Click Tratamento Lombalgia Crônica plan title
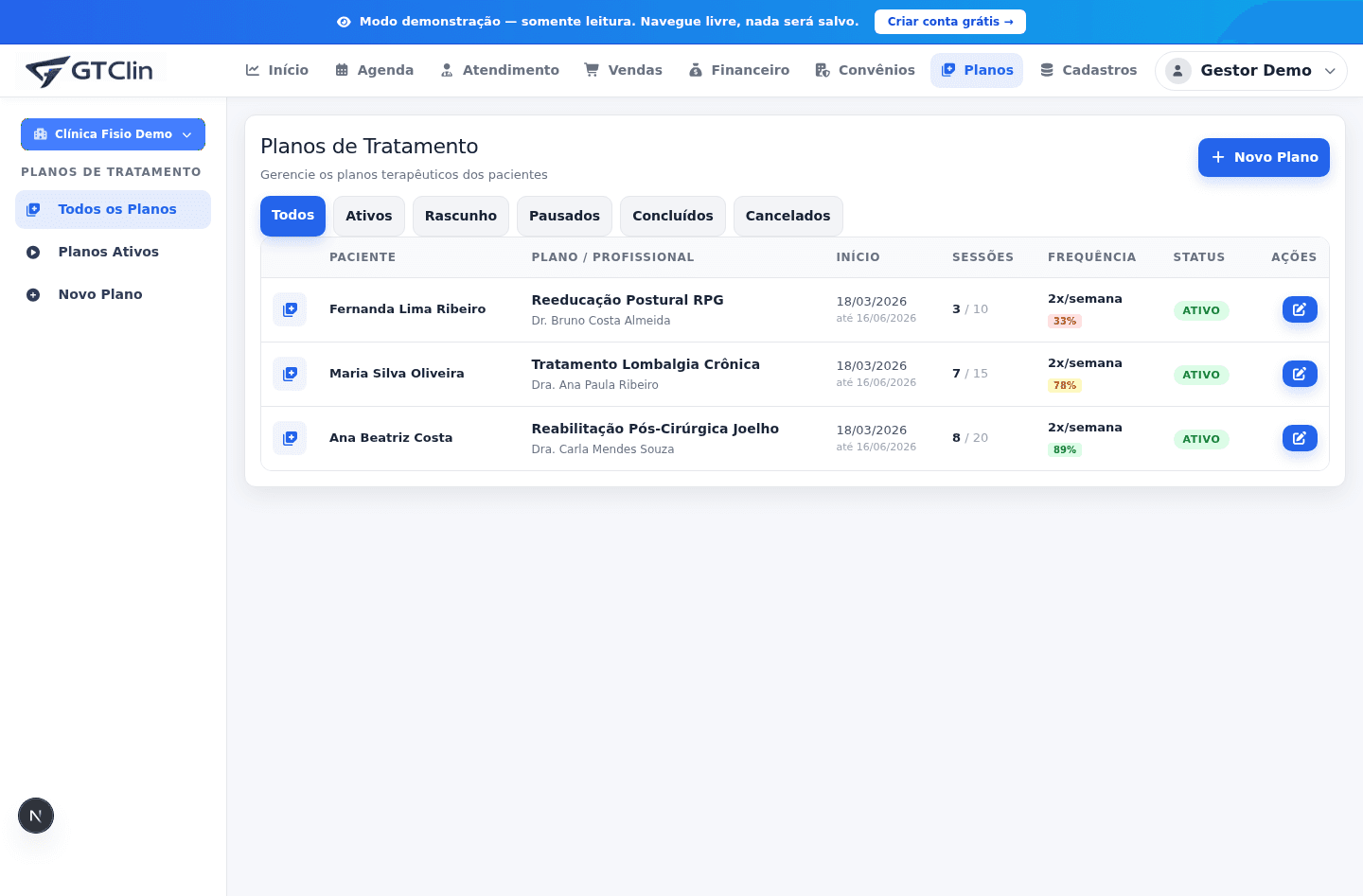 (x=646, y=364)
